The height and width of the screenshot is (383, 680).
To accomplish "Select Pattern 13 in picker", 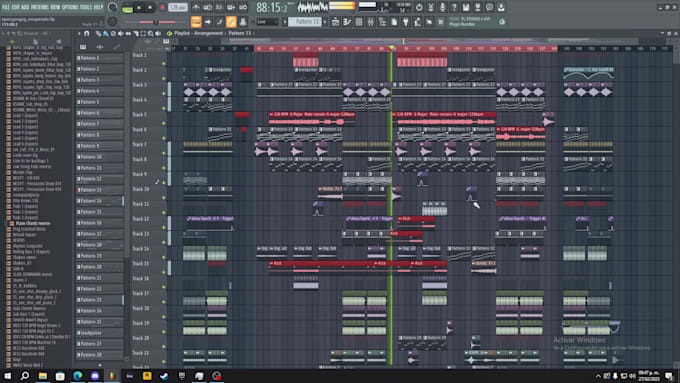I will (99, 190).
